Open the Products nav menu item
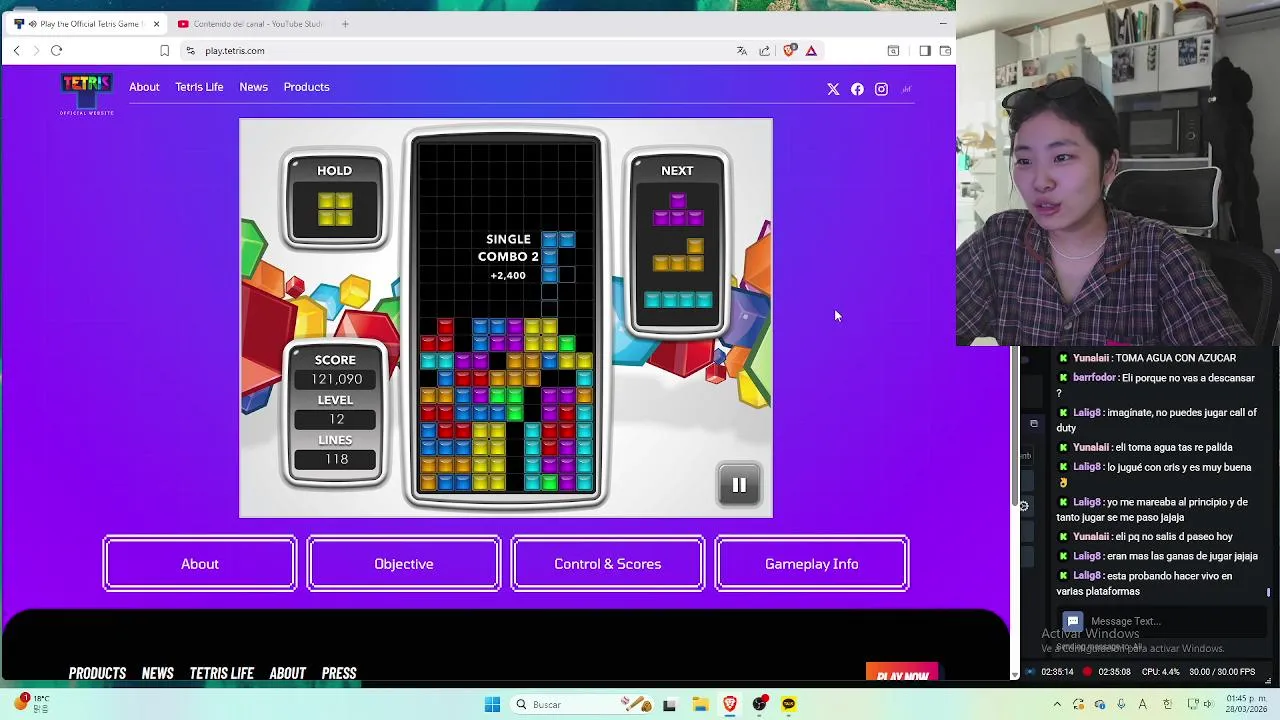This screenshot has width=1280, height=720. [x=306, y=87]
